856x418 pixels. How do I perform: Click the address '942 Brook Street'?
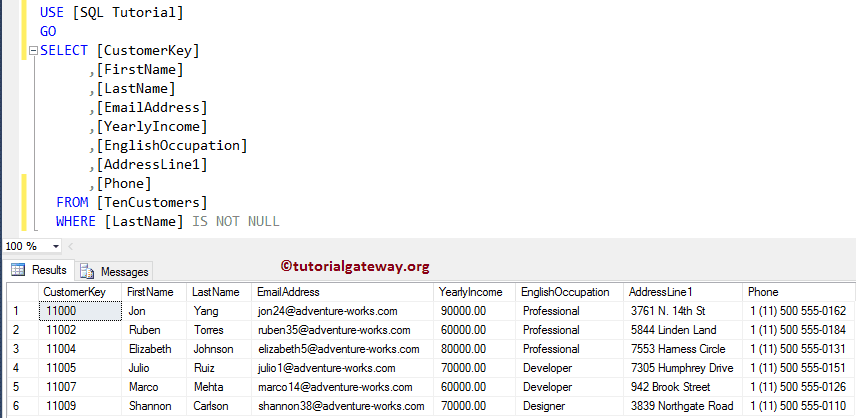coord(683,387)
